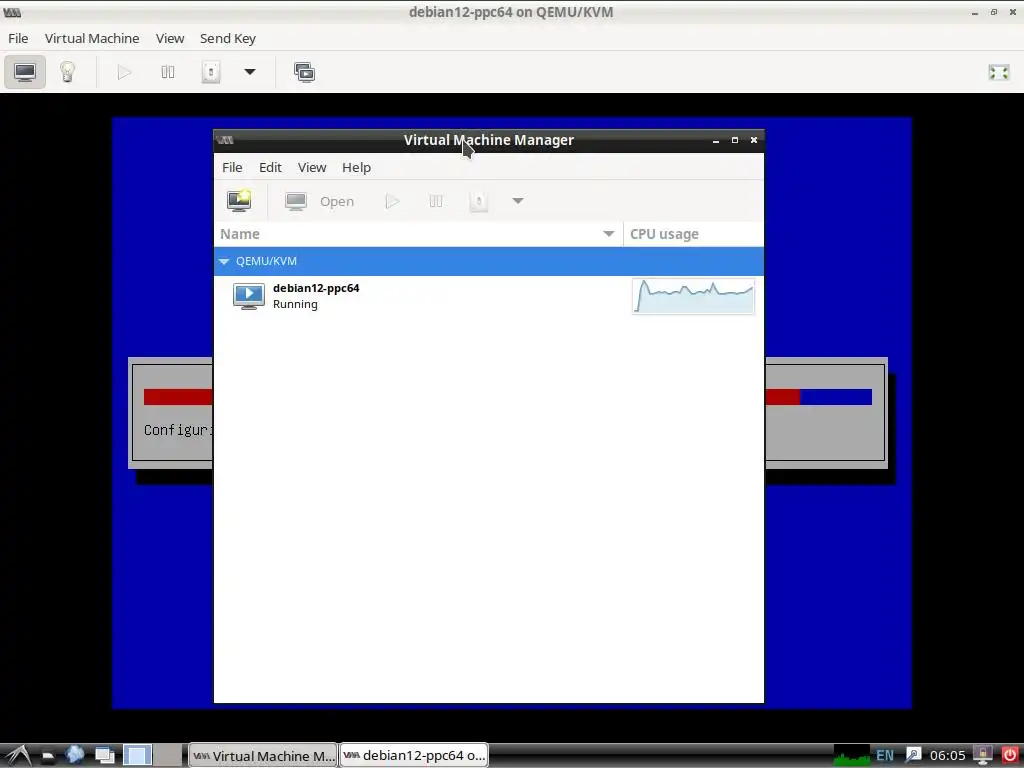
Task: Activate debian12-ppc64 taskbar button
Action: tap(414, 756)
